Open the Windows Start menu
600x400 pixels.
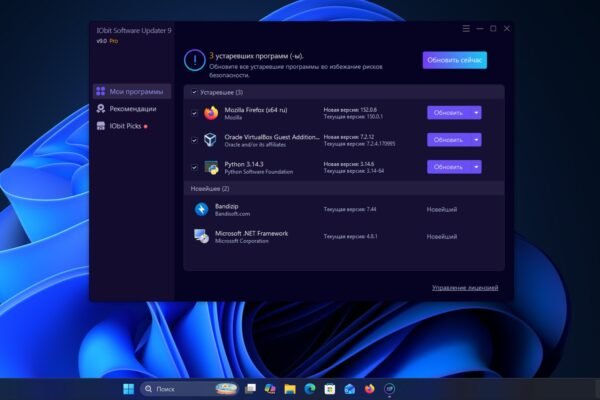pos(129,389)
